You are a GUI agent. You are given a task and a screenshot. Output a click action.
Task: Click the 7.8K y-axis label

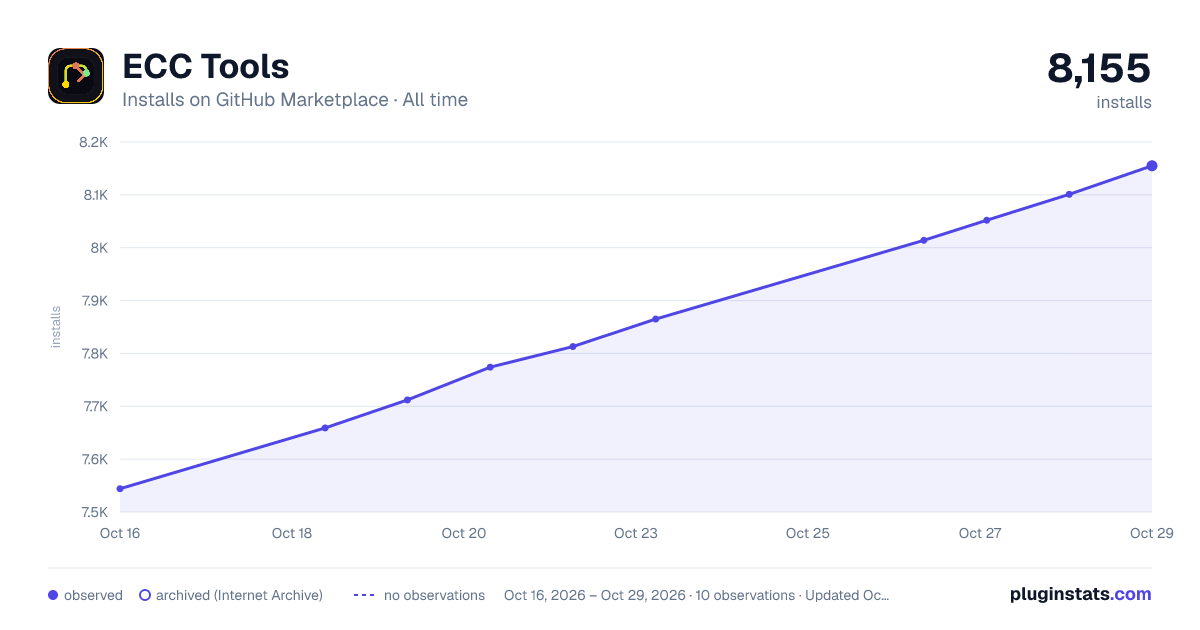93,354
